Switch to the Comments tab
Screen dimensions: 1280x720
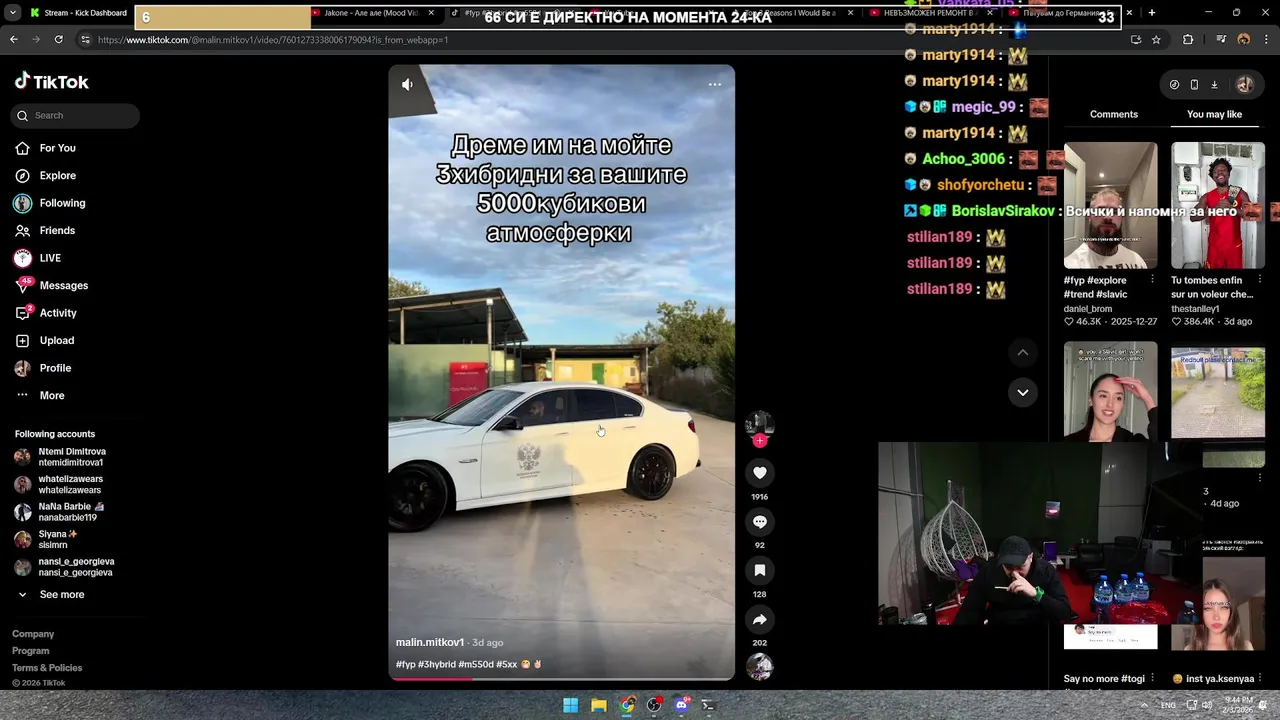click(x=1114, y=115)
